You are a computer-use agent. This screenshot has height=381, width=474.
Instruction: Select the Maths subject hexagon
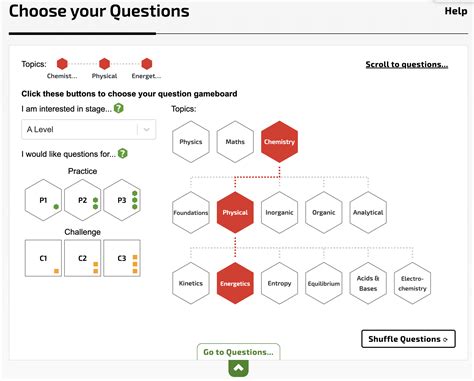[235, 142]
